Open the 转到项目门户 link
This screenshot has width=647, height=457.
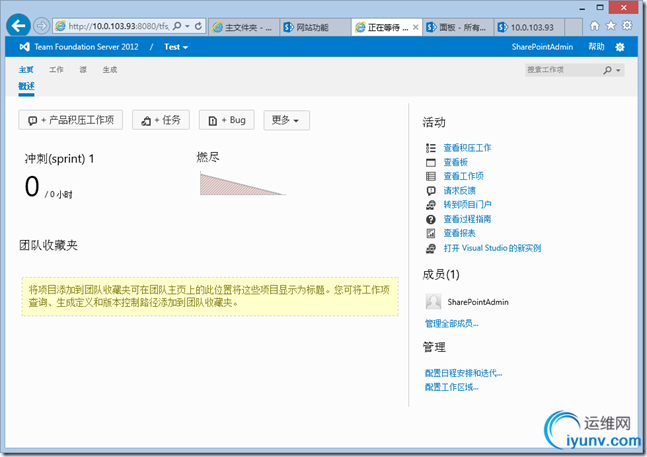tap(467, 205)
